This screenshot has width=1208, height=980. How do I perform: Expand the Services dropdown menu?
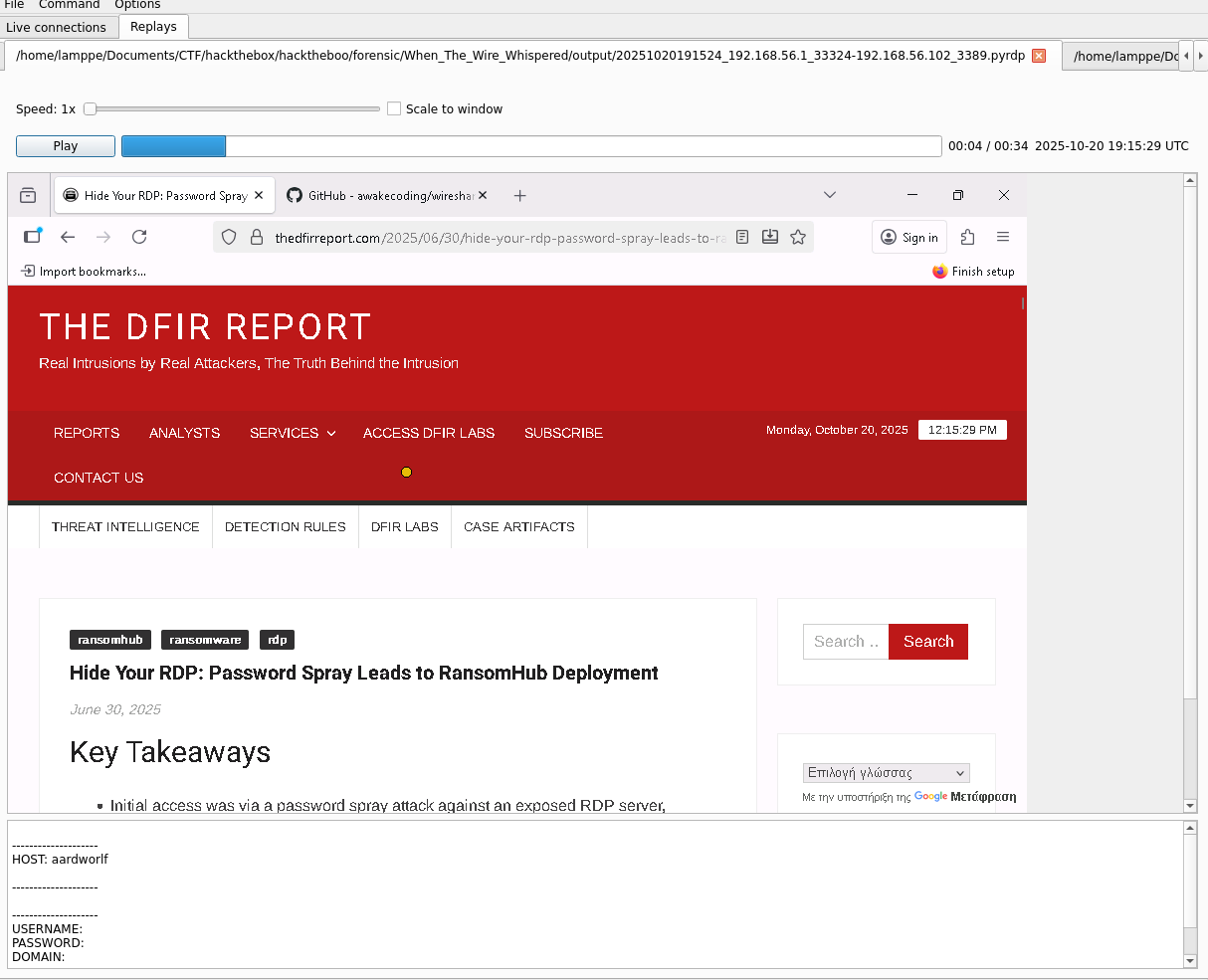(x=293, y=433)
